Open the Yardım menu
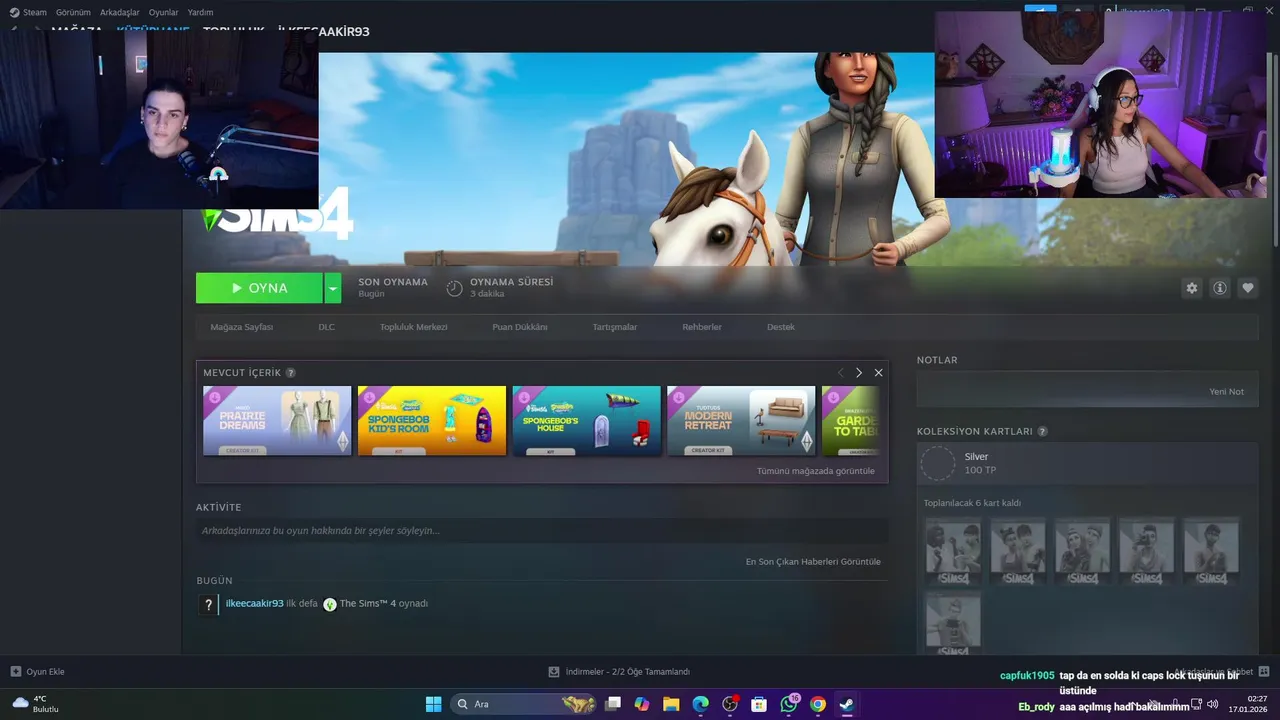Image resolution: width=1280 pixels, height=720 pixels. [201, 12]
